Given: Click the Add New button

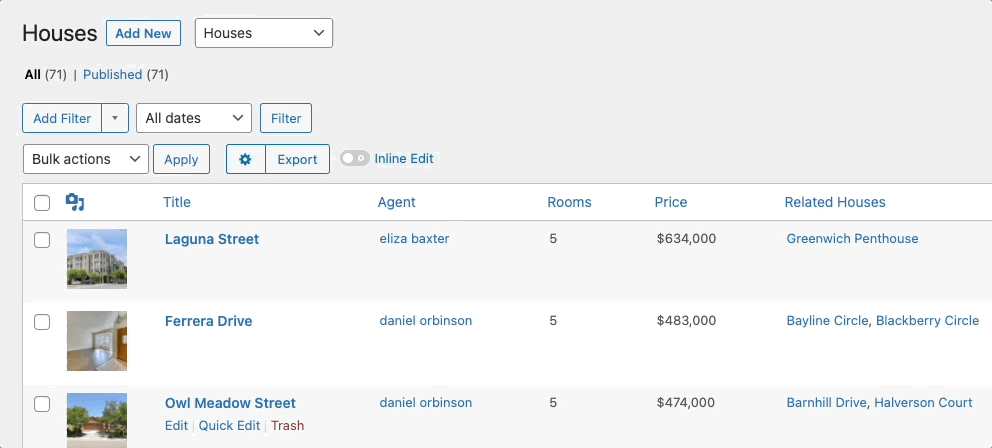Looking at the screenshot, I should (x=143, y=33).
